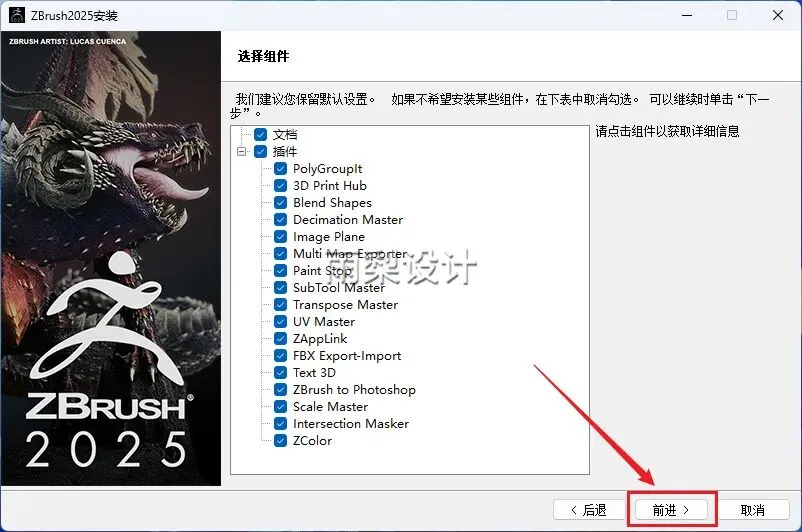The width and height of the screenshot is (802, 532).
Task: Select the Transpose Master label
Action: point(345,305)
